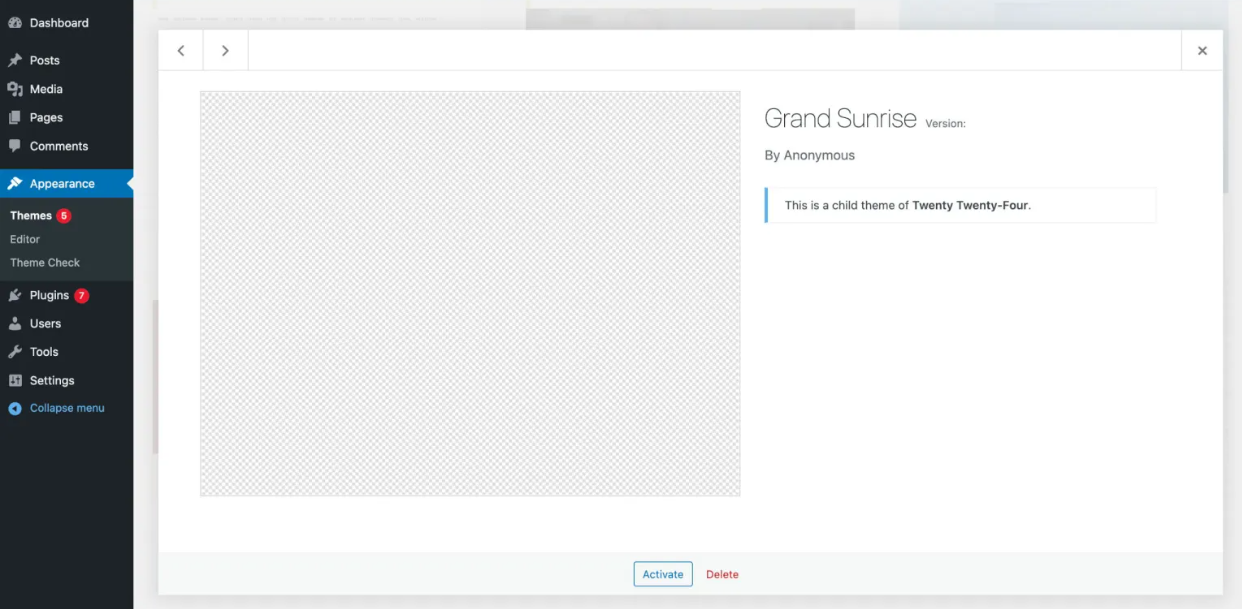Click the Plugins plug icon
The image size is (1242, 609).
15,296
